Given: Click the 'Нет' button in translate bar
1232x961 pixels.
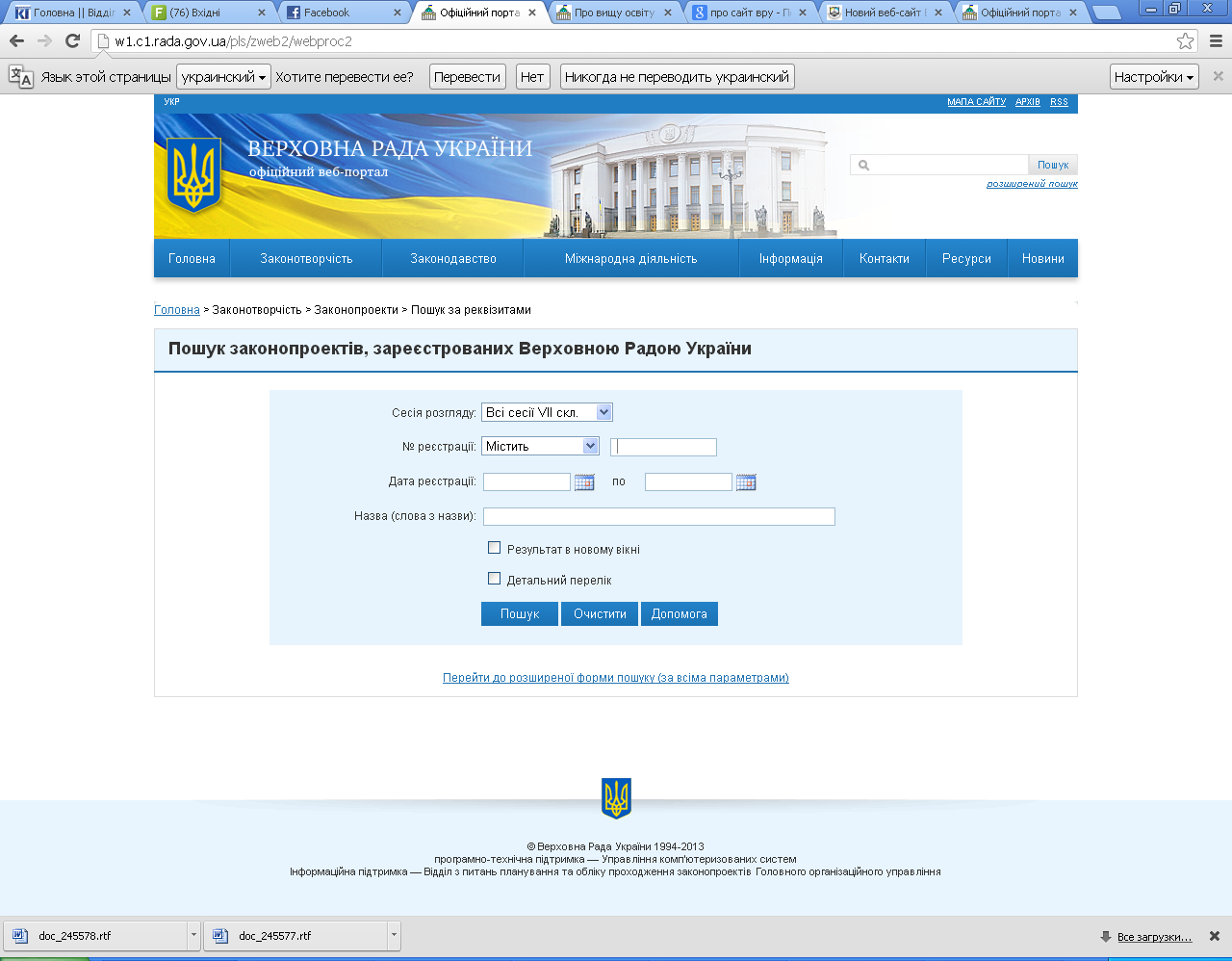Looking at the screenshot, I should click(532, 77).
